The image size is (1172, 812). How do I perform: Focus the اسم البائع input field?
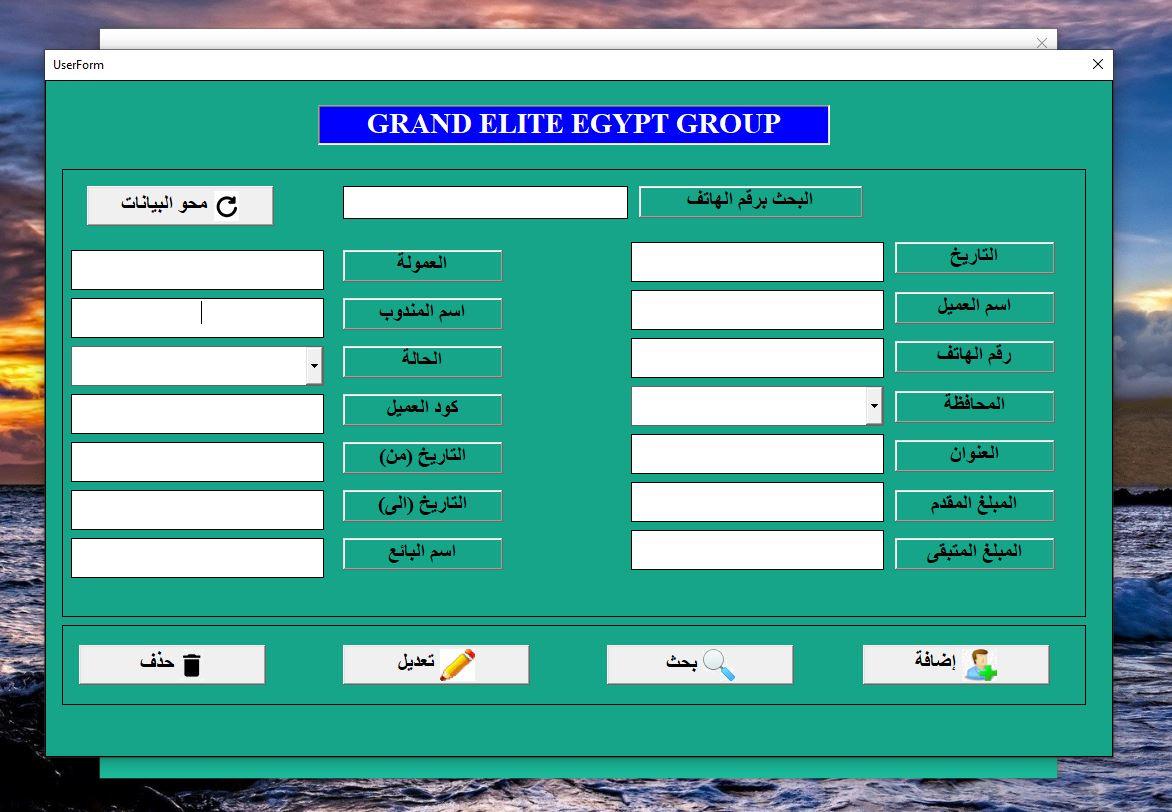click(197, 558)
